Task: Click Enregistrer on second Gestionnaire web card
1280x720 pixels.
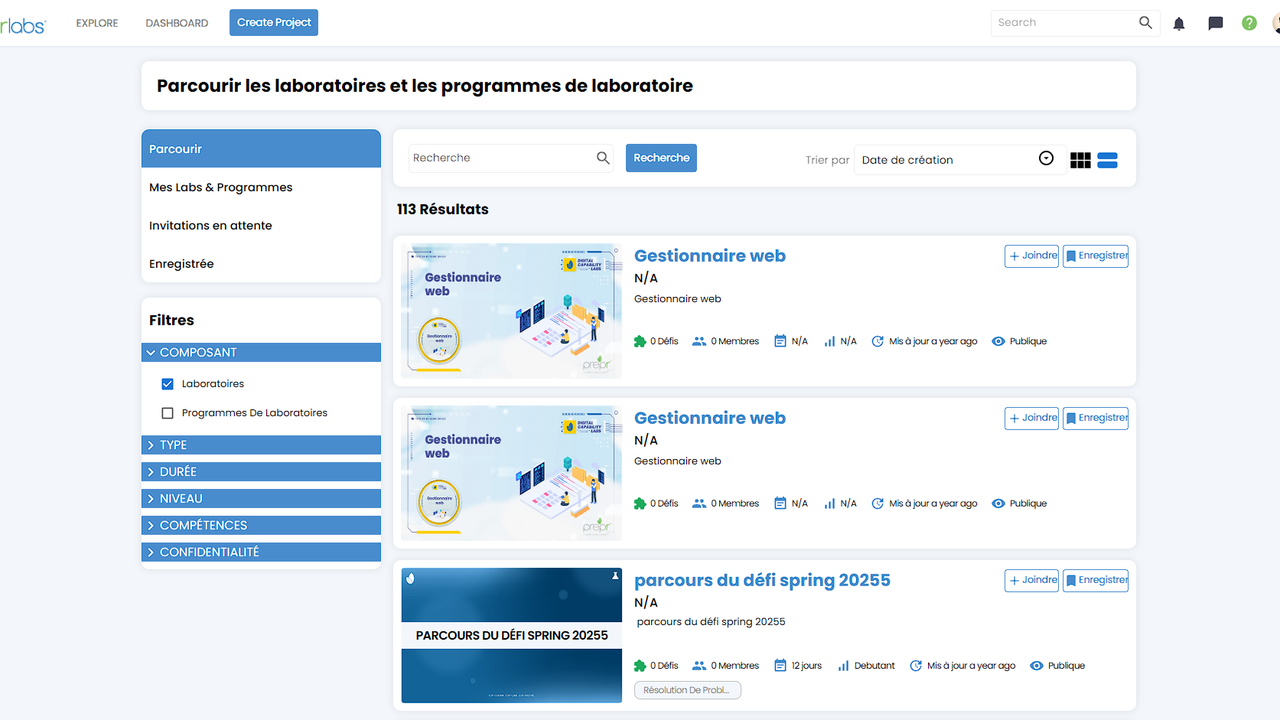Action: point(1096,418)
